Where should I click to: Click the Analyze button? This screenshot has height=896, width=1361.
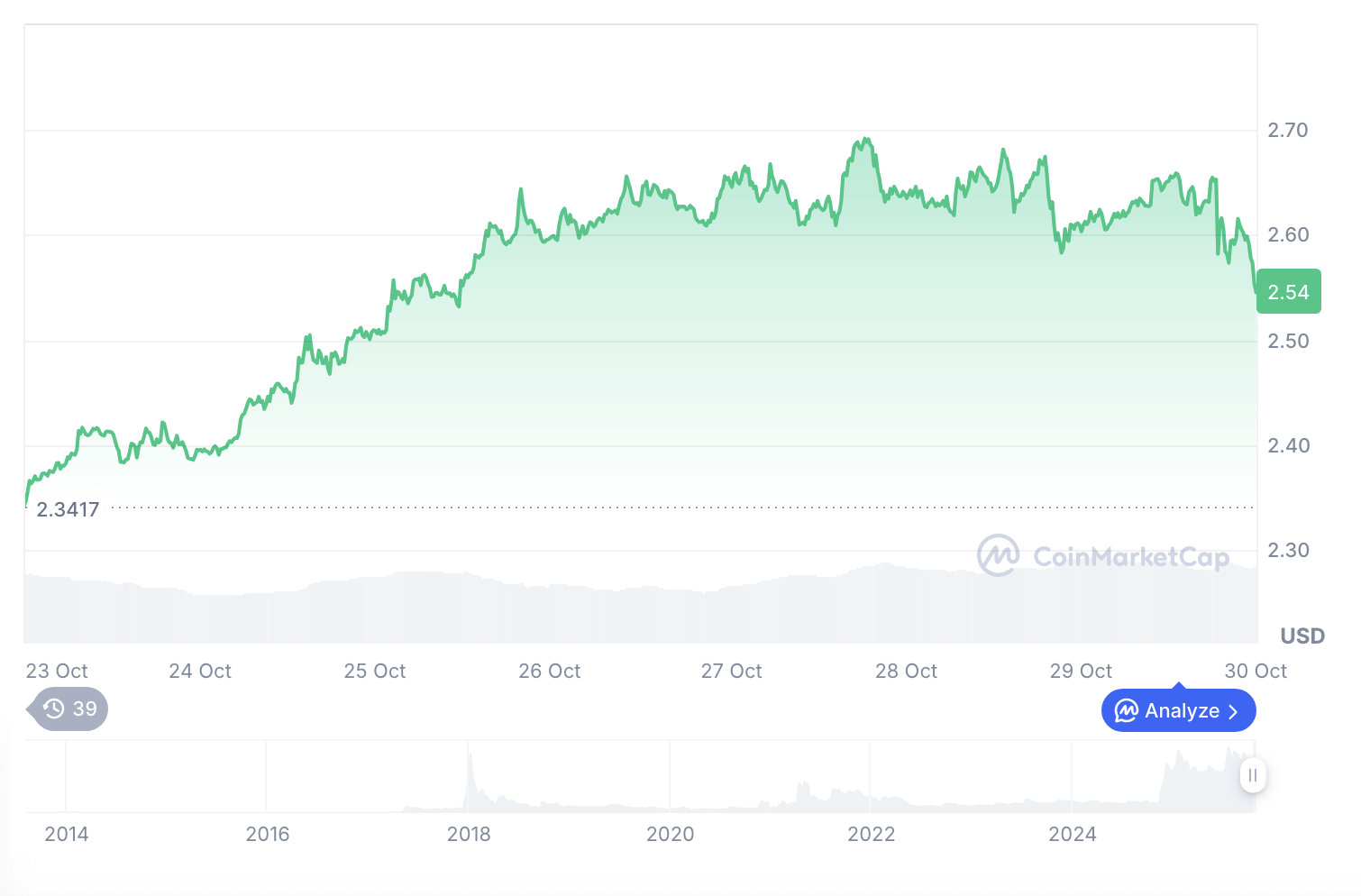tap(1178, 710)
